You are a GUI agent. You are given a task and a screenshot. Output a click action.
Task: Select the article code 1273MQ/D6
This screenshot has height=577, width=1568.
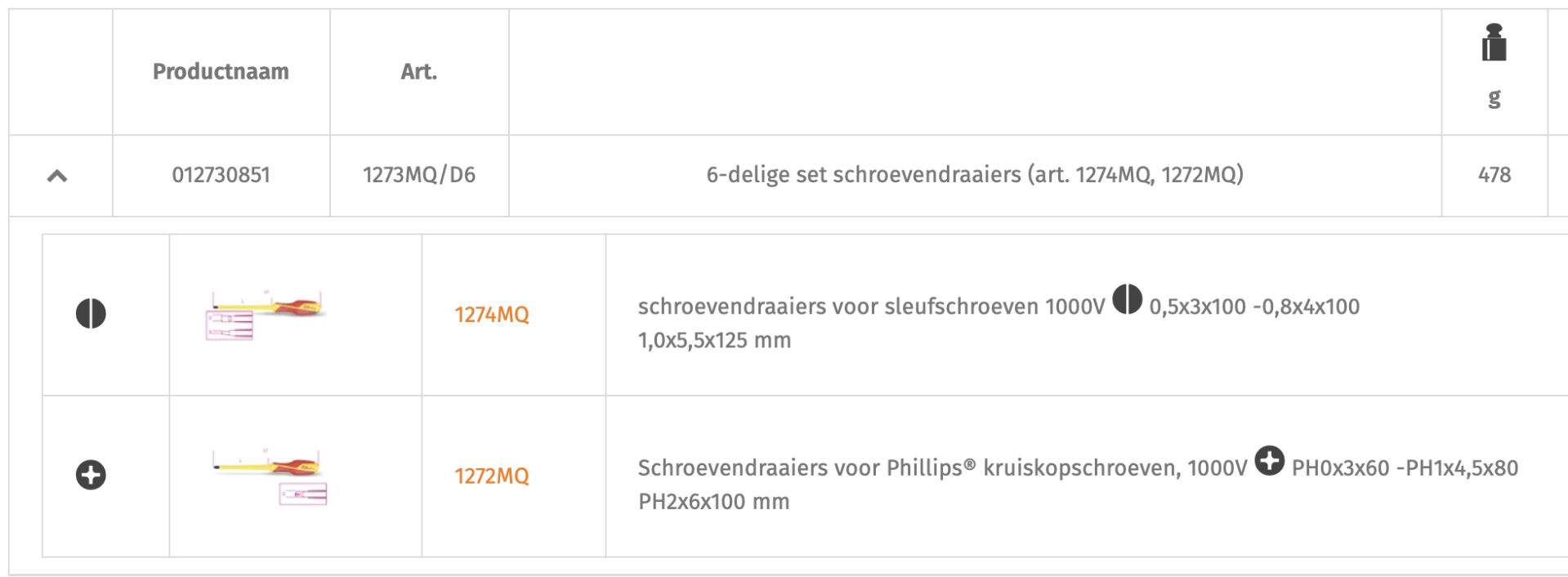pos(418,175)
